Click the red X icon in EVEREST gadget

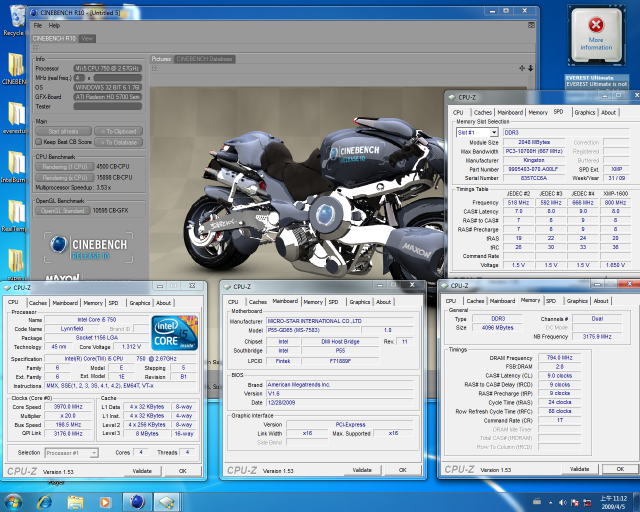coord(596,25)
